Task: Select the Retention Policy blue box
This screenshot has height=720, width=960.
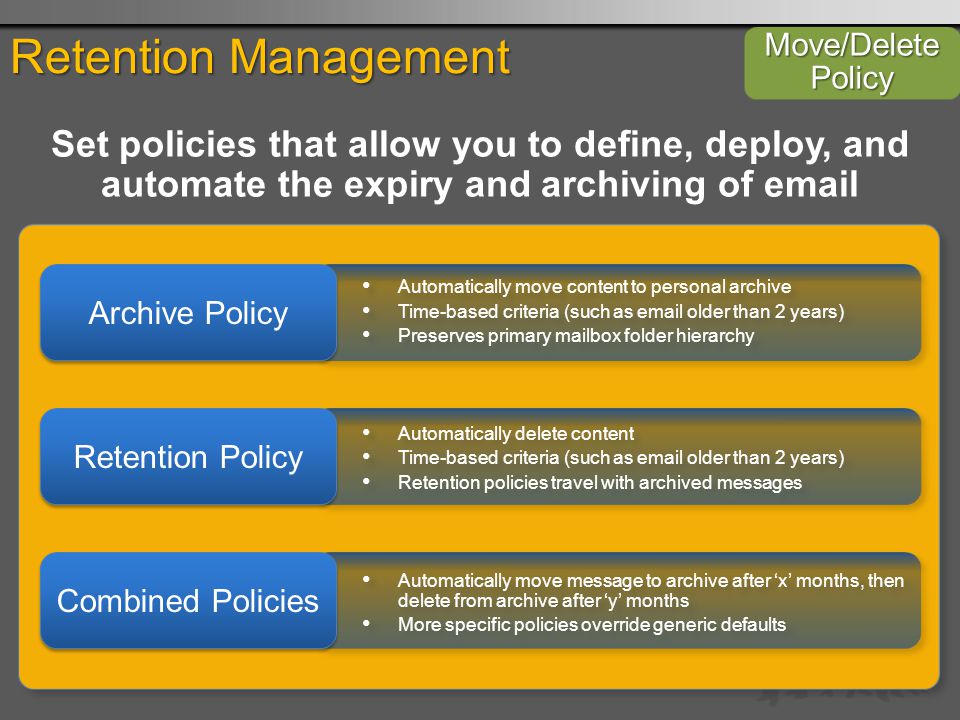Action: 189,457
